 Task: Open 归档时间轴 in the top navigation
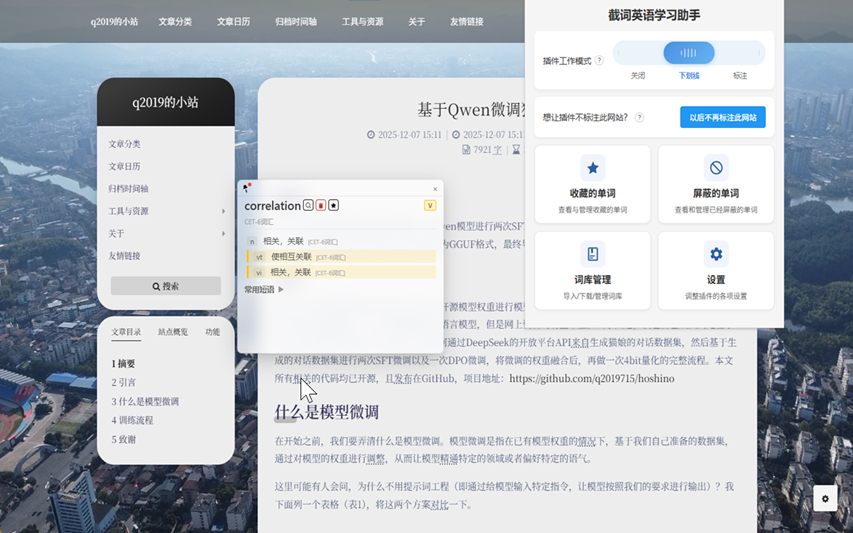point(296,22)
